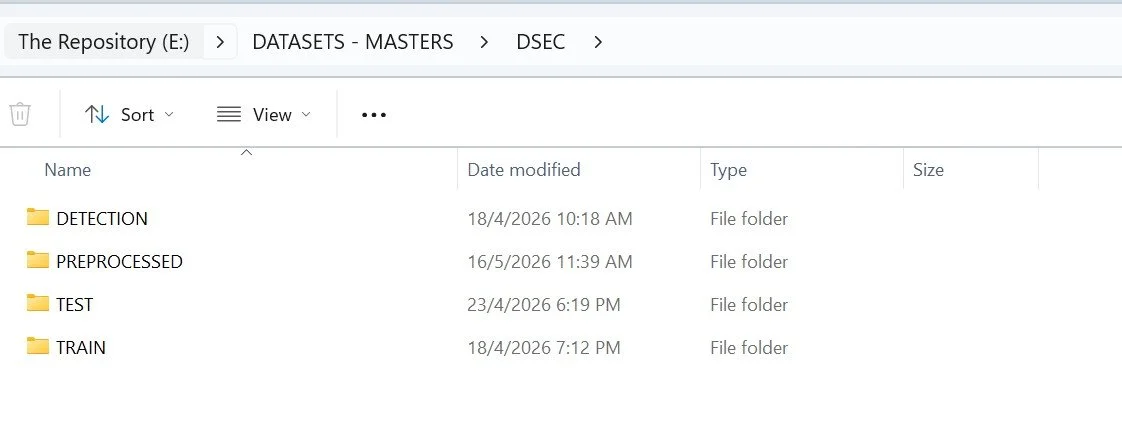This screenshot has width=1122, height=433.
Task: Select the TEST folder icon
Action: click(38, 303)
